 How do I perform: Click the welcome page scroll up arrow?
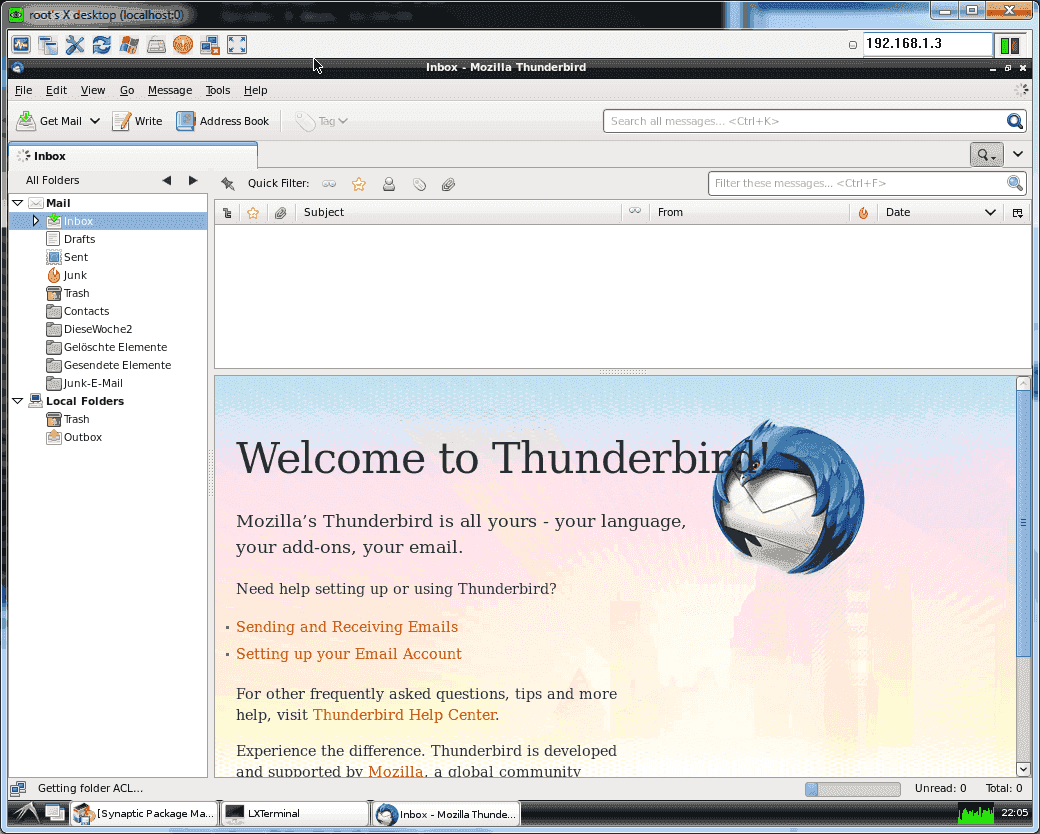pos(1023,383)
